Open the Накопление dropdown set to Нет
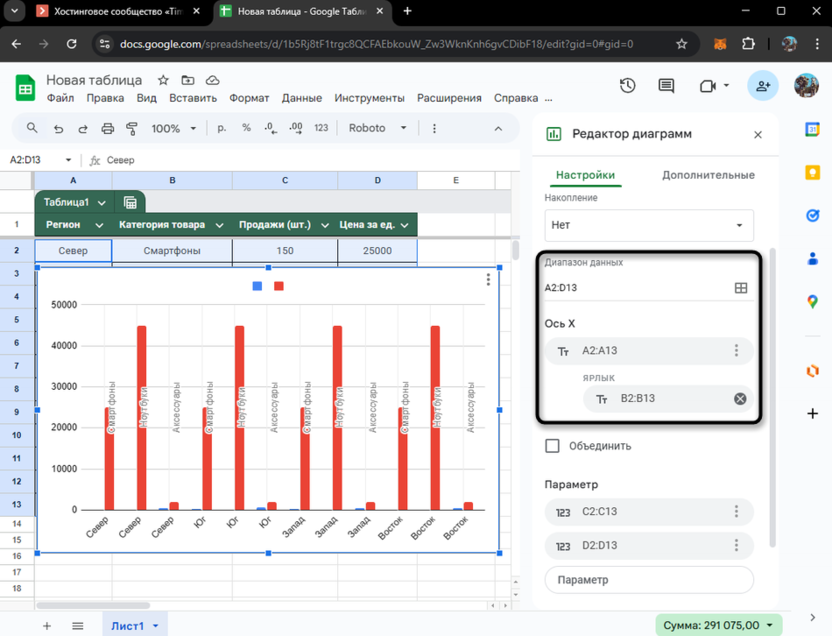The image size is (832, 636). click(648, 225)
